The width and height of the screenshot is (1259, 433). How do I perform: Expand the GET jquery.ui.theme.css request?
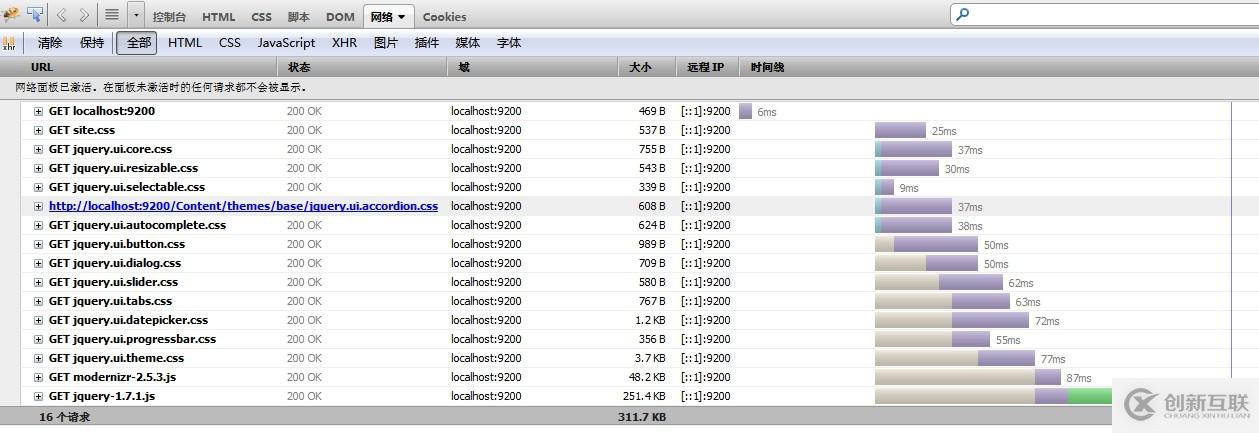pyautogui.click(x=39, y=358)
